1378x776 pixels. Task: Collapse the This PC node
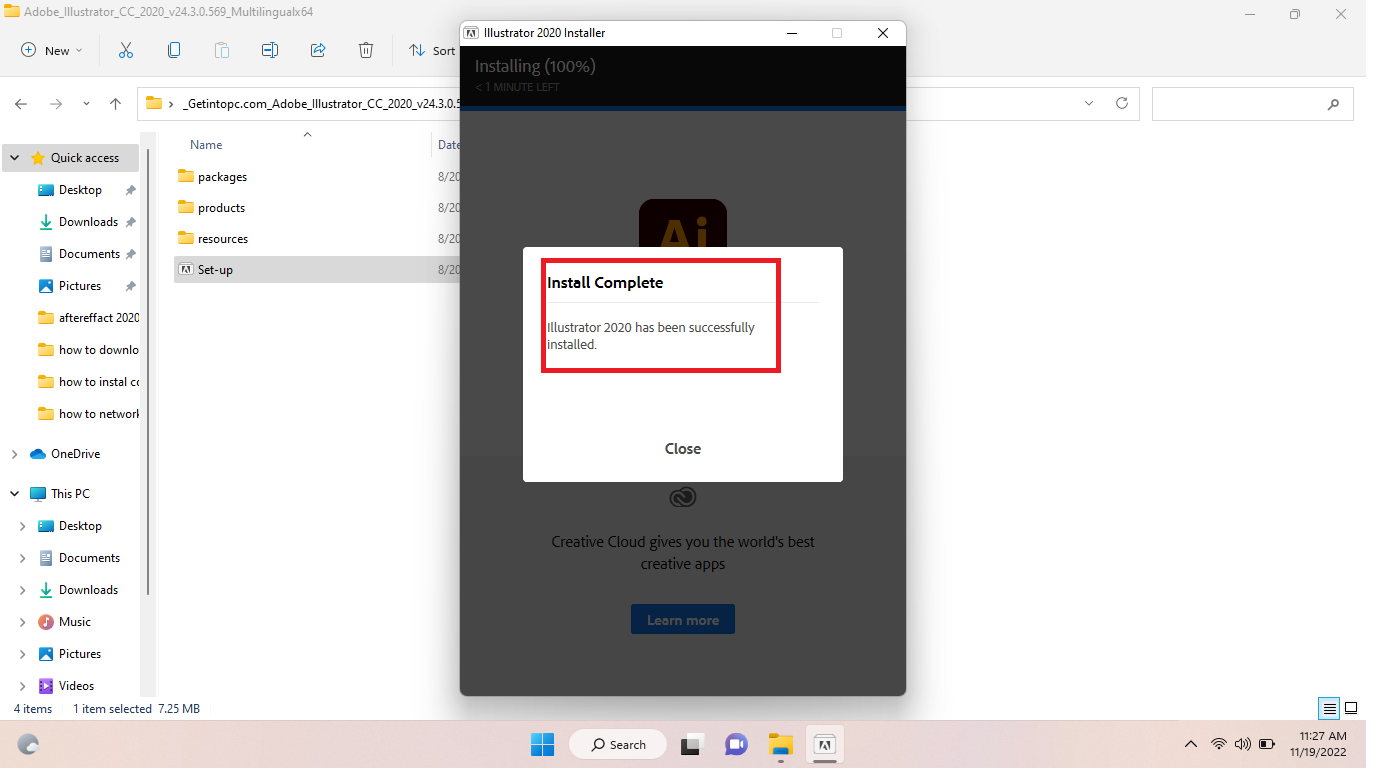point(14,494)
